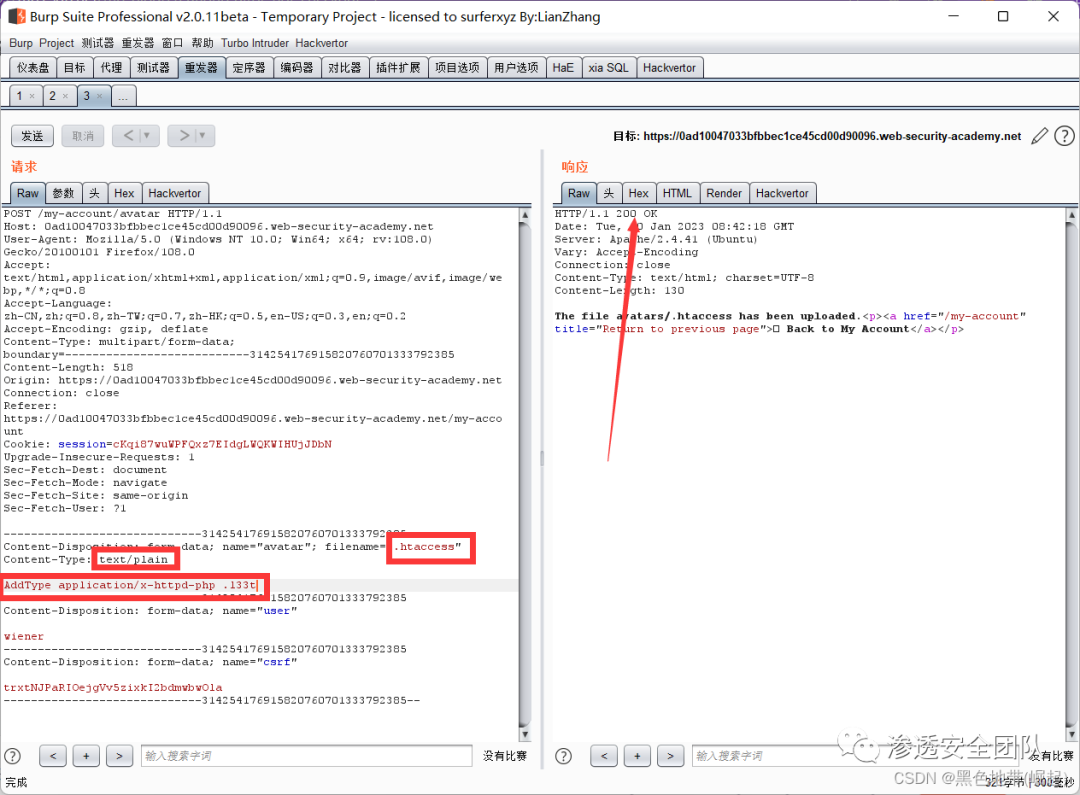Screen dimensions: 1080x795
Task: Switch to the 编码器 tab
Action: (297, 68)
